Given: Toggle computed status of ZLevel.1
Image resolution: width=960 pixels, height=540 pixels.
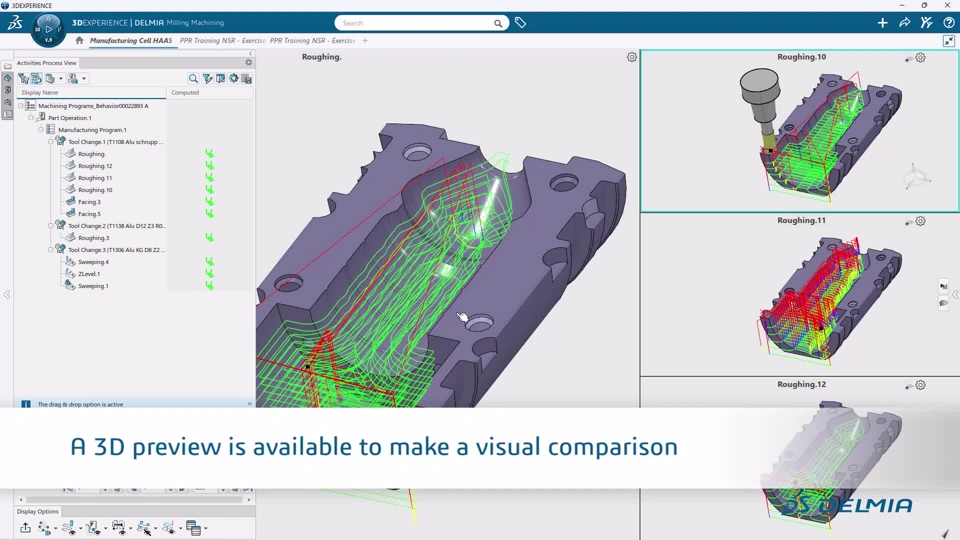Looking at the screenshot, I should point(209,274).
